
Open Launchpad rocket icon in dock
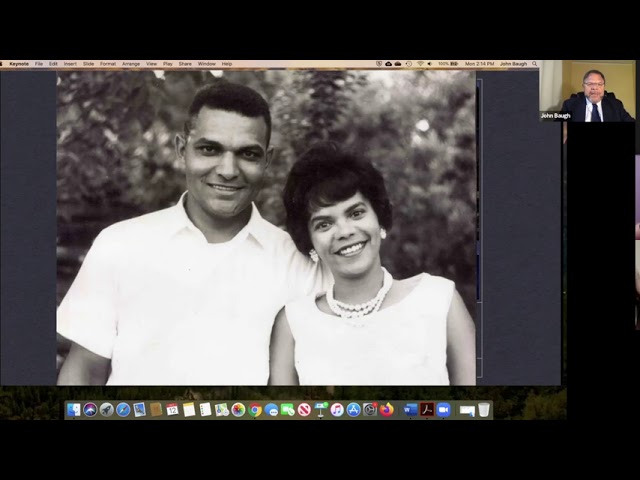tap(107, 410)
